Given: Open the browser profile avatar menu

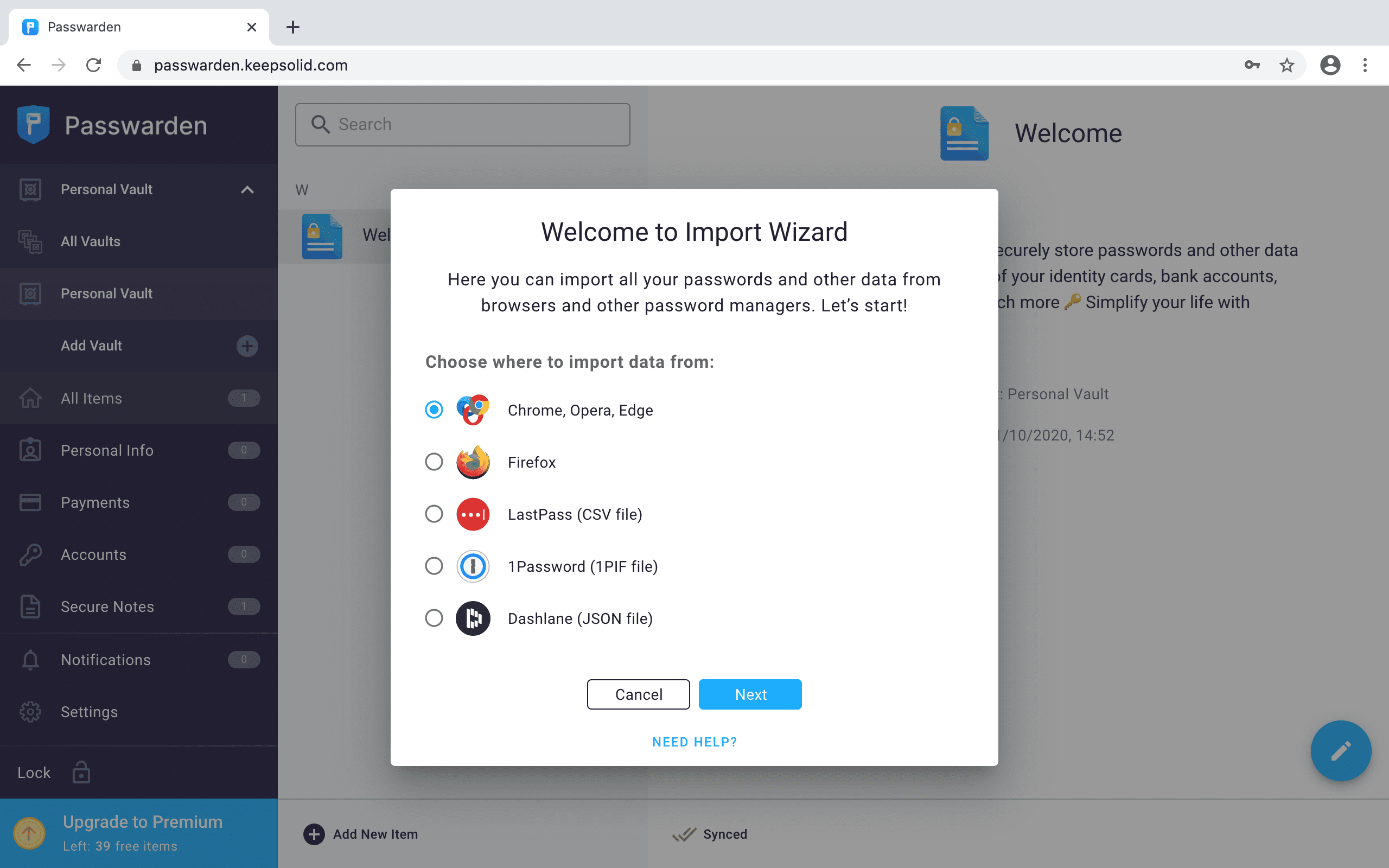Looking at the screenshot, I should 1330,65.
